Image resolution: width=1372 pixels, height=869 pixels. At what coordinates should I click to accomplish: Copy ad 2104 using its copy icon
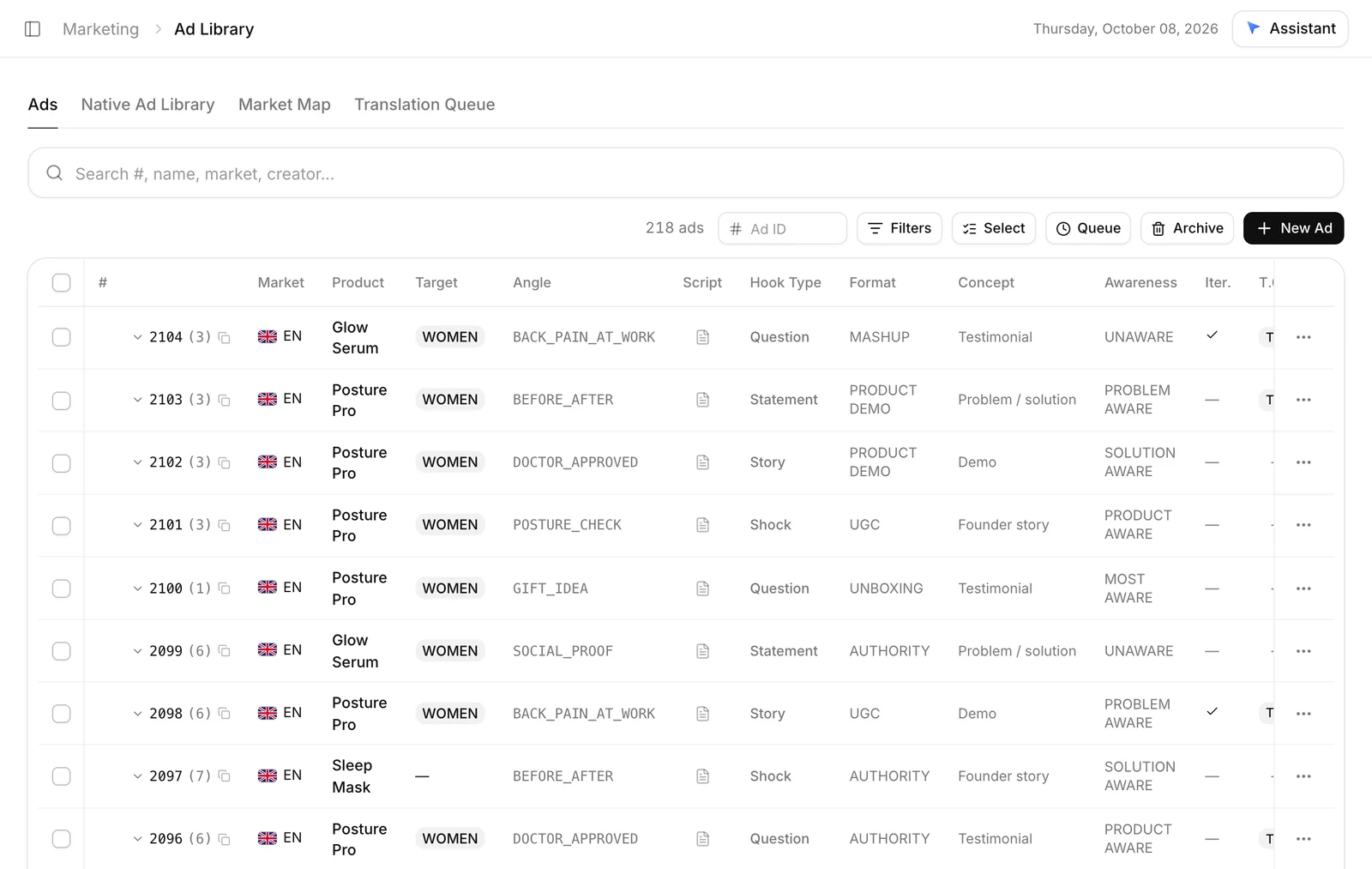[x=224, y=338]
